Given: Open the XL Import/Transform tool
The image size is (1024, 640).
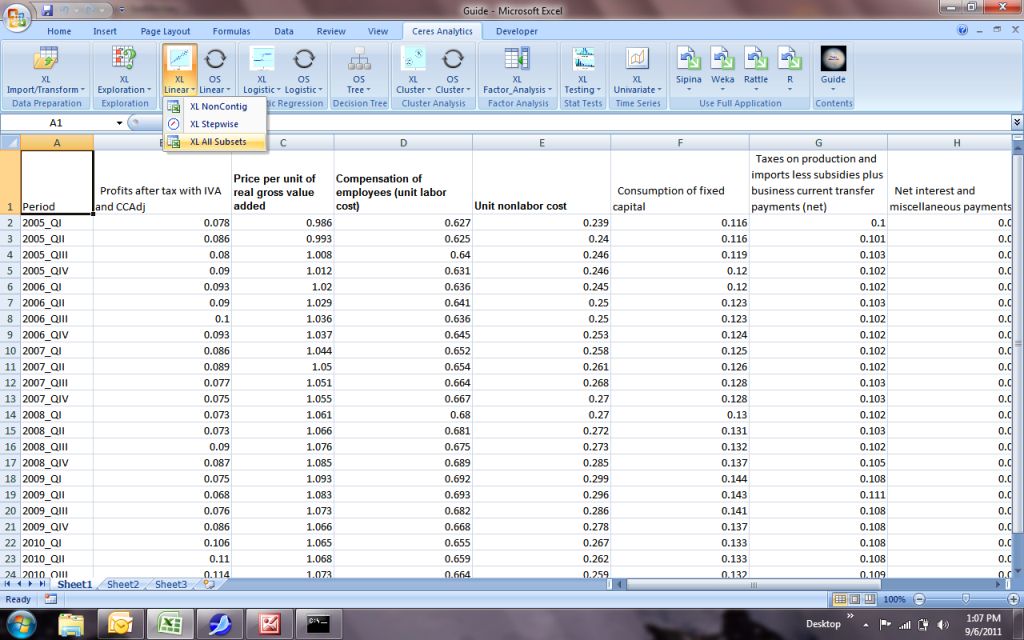Looking at the screenshot, I should (x=46, y=71).
